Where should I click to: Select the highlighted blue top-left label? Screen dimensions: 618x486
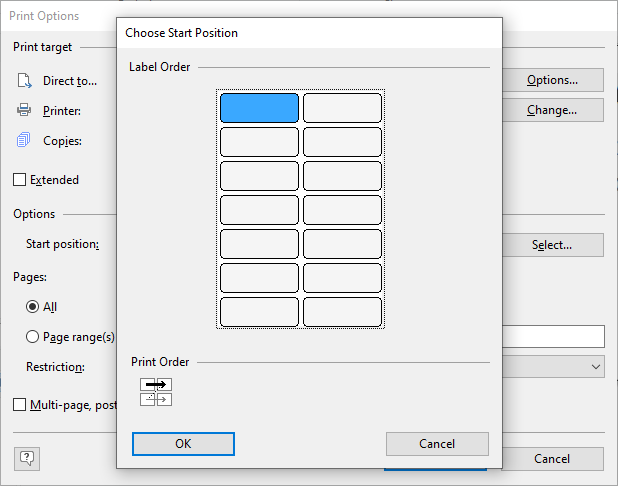259,108
